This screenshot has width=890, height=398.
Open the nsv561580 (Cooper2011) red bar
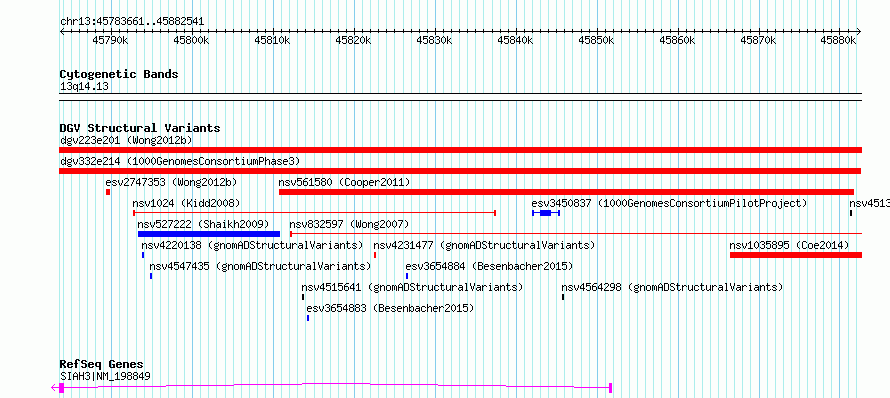(566, 192)
